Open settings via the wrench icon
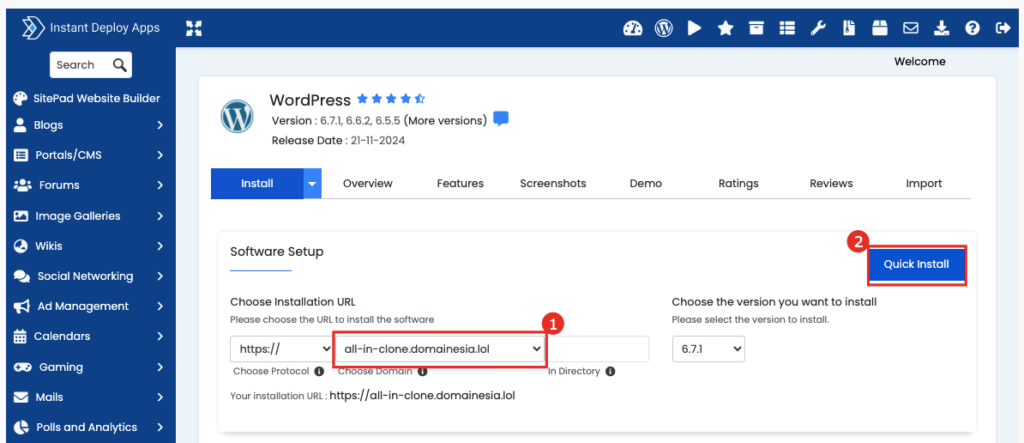1024x443 pixels. (818, 28)
